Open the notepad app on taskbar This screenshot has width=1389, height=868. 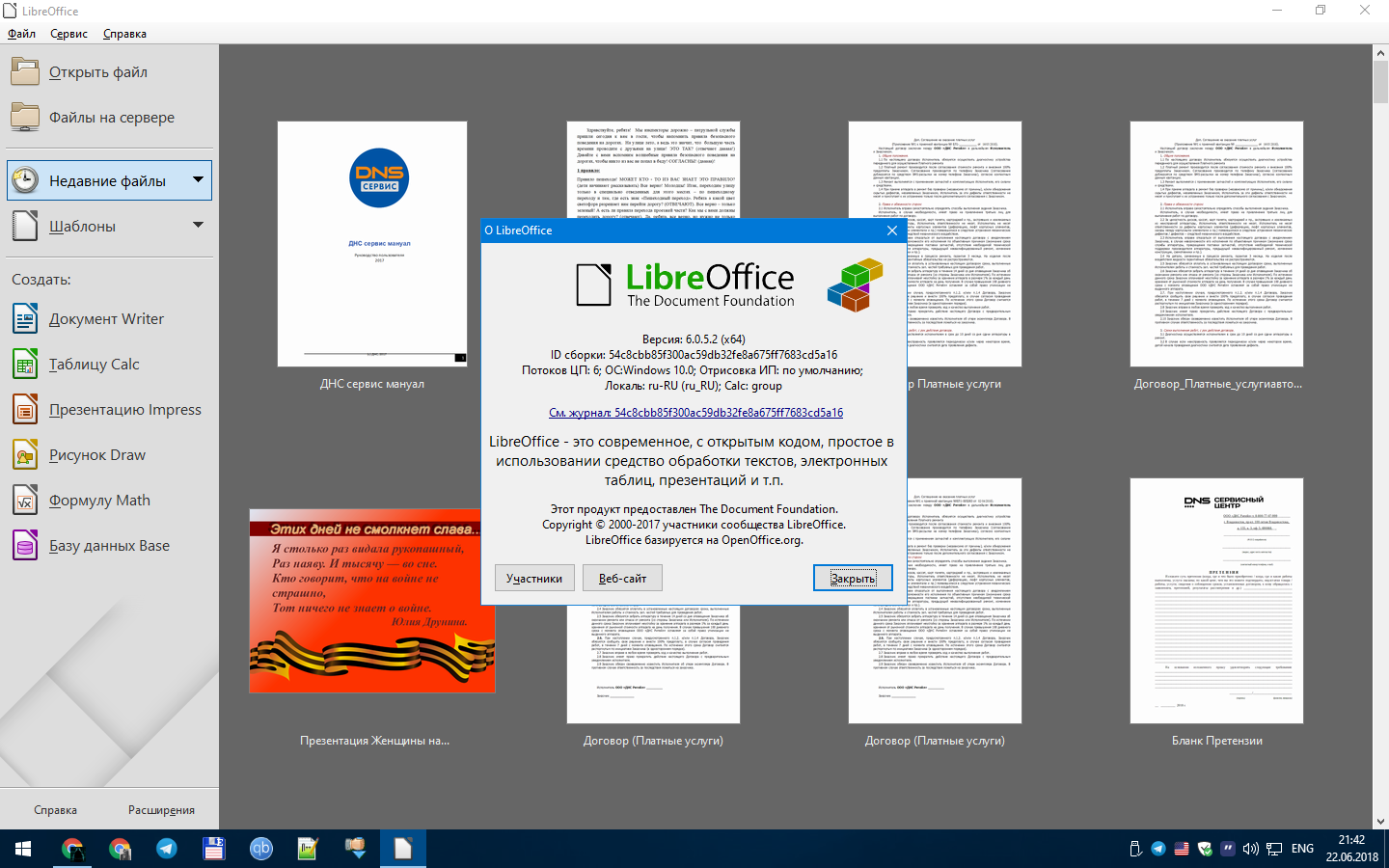point(309,849)
